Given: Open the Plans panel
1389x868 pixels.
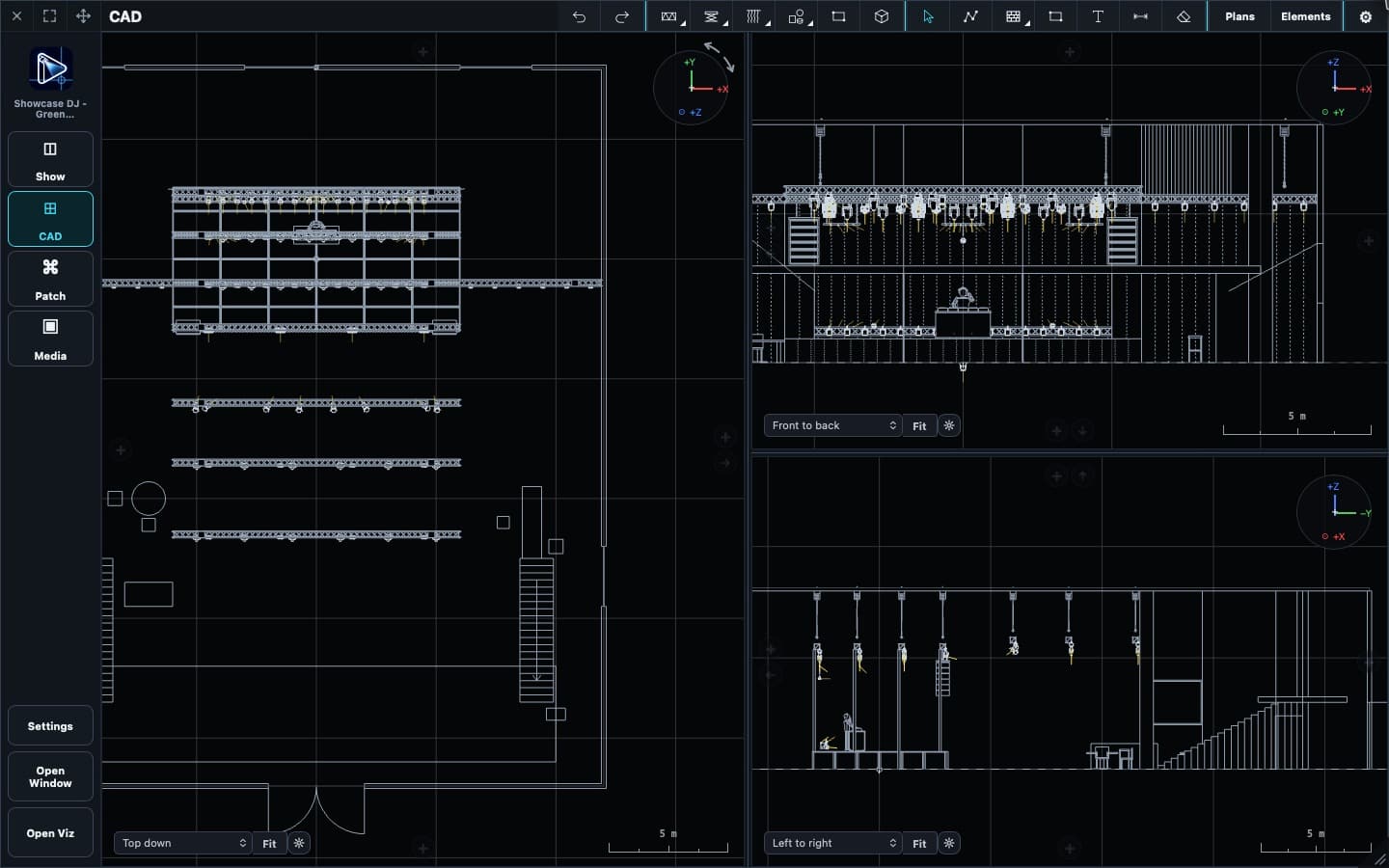Looking at the screenshot, I should click(x=1239, y=16).
